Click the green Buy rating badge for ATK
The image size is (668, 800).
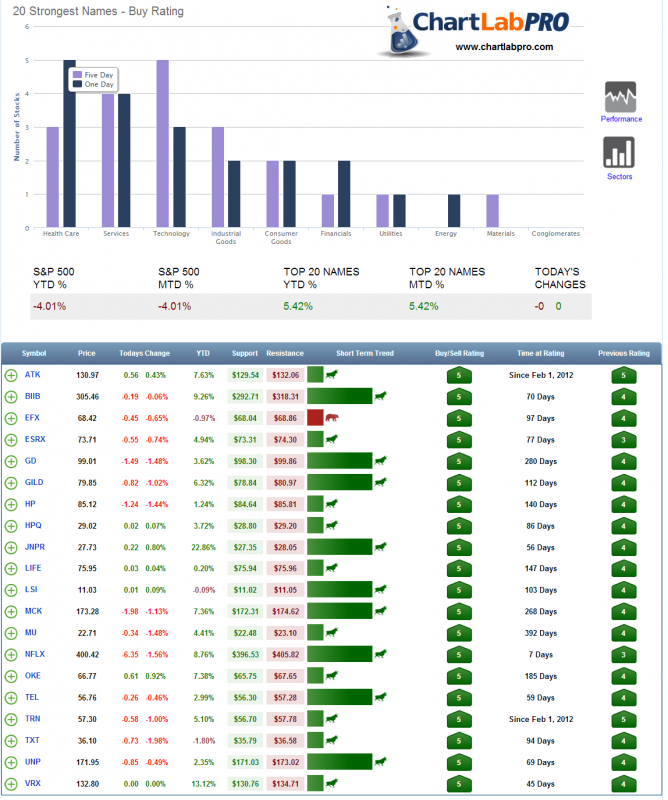point(459,375)
